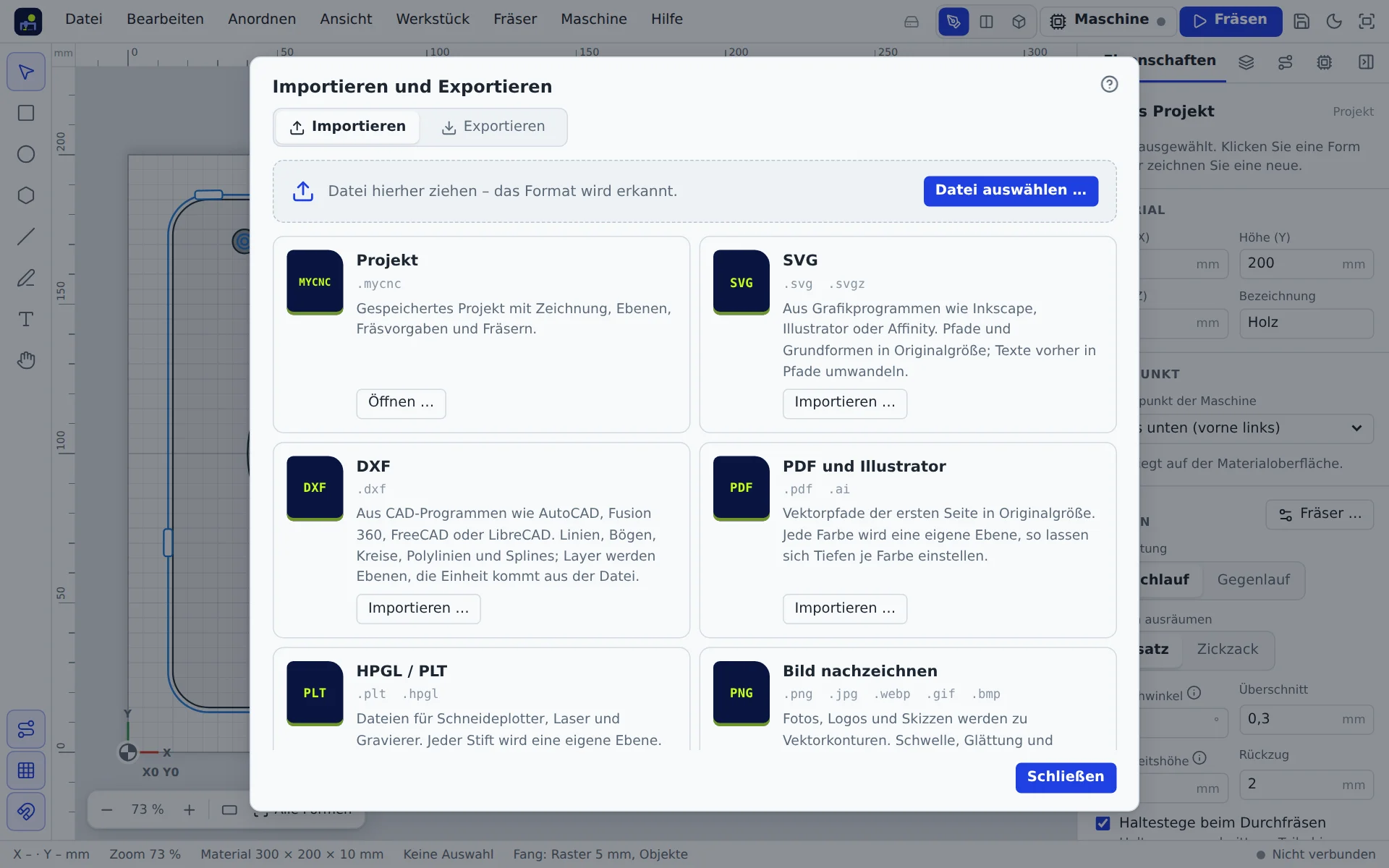Open the Werkstück menu
This screenshot has width=1389, height=868.
tap(433, 20)
